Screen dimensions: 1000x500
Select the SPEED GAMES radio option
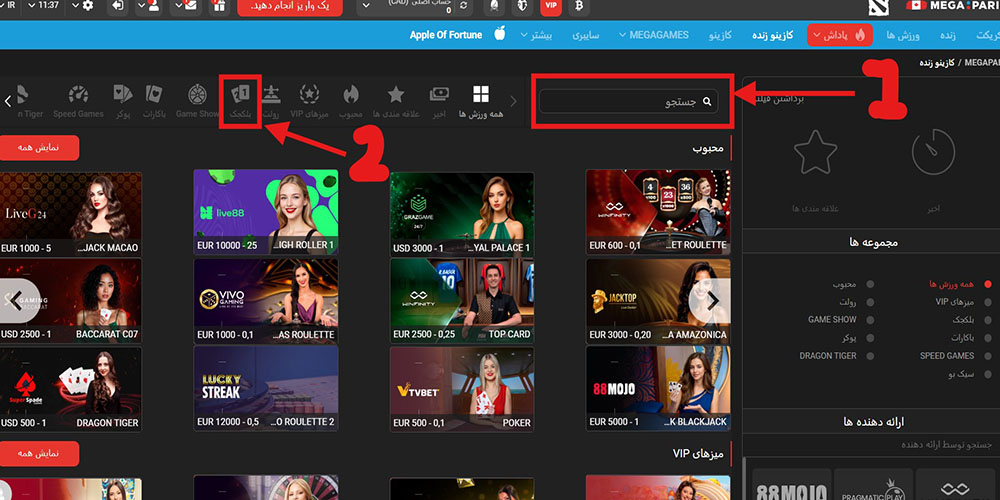point(988,356)
